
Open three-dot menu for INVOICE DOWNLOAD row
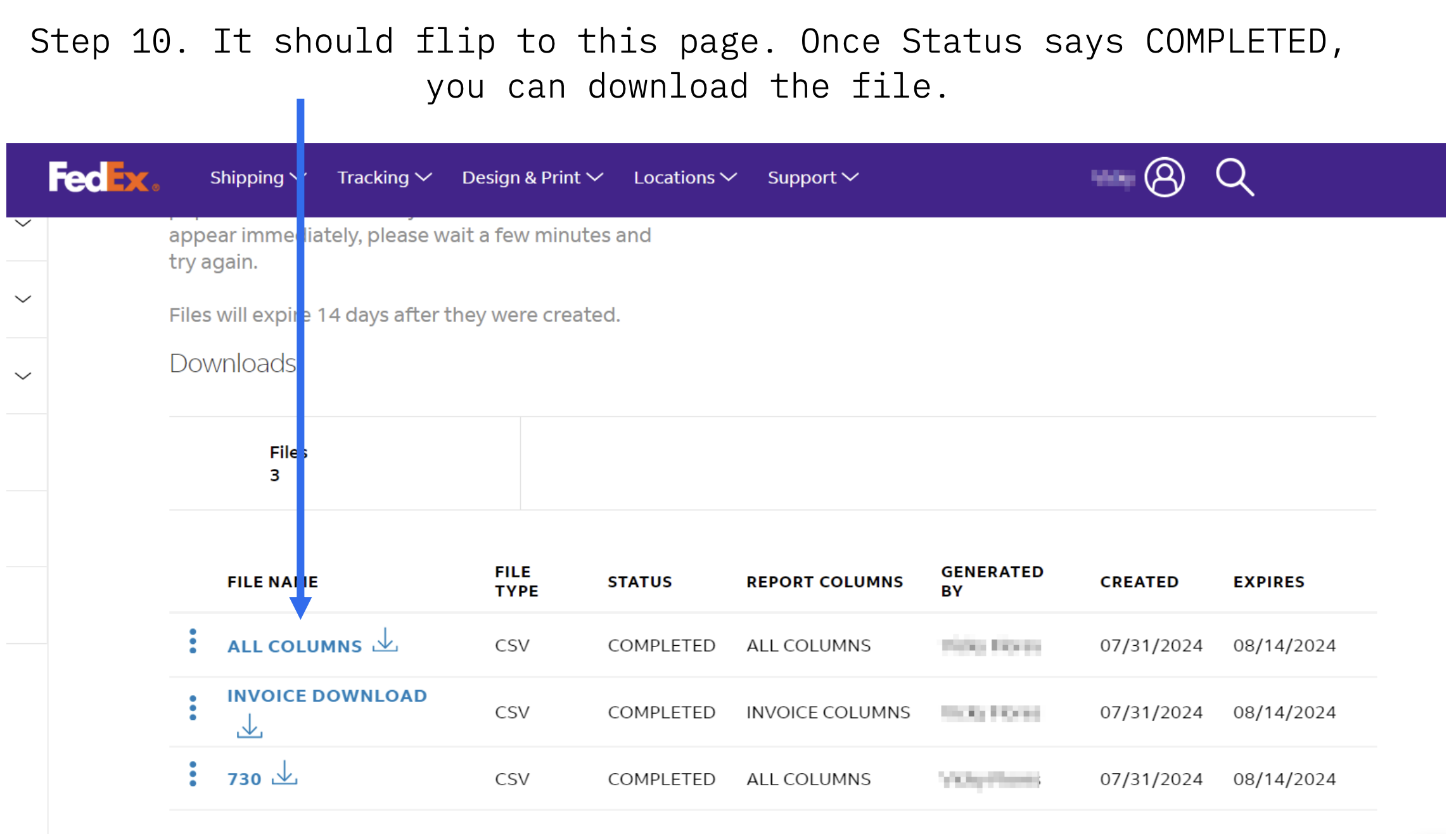(193, 708)
